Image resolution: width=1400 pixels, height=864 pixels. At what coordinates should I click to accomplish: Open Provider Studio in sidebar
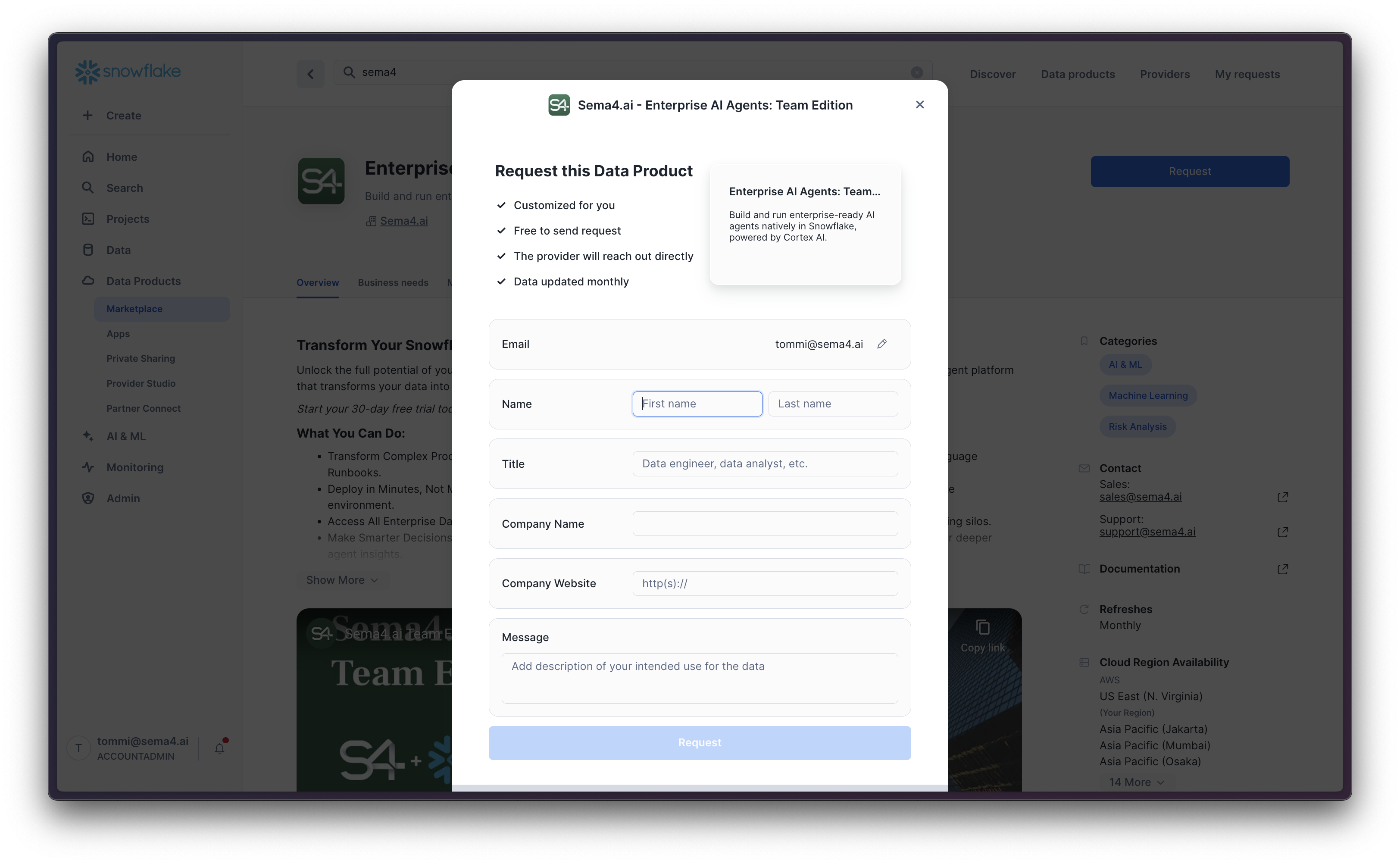pos(141,383)
